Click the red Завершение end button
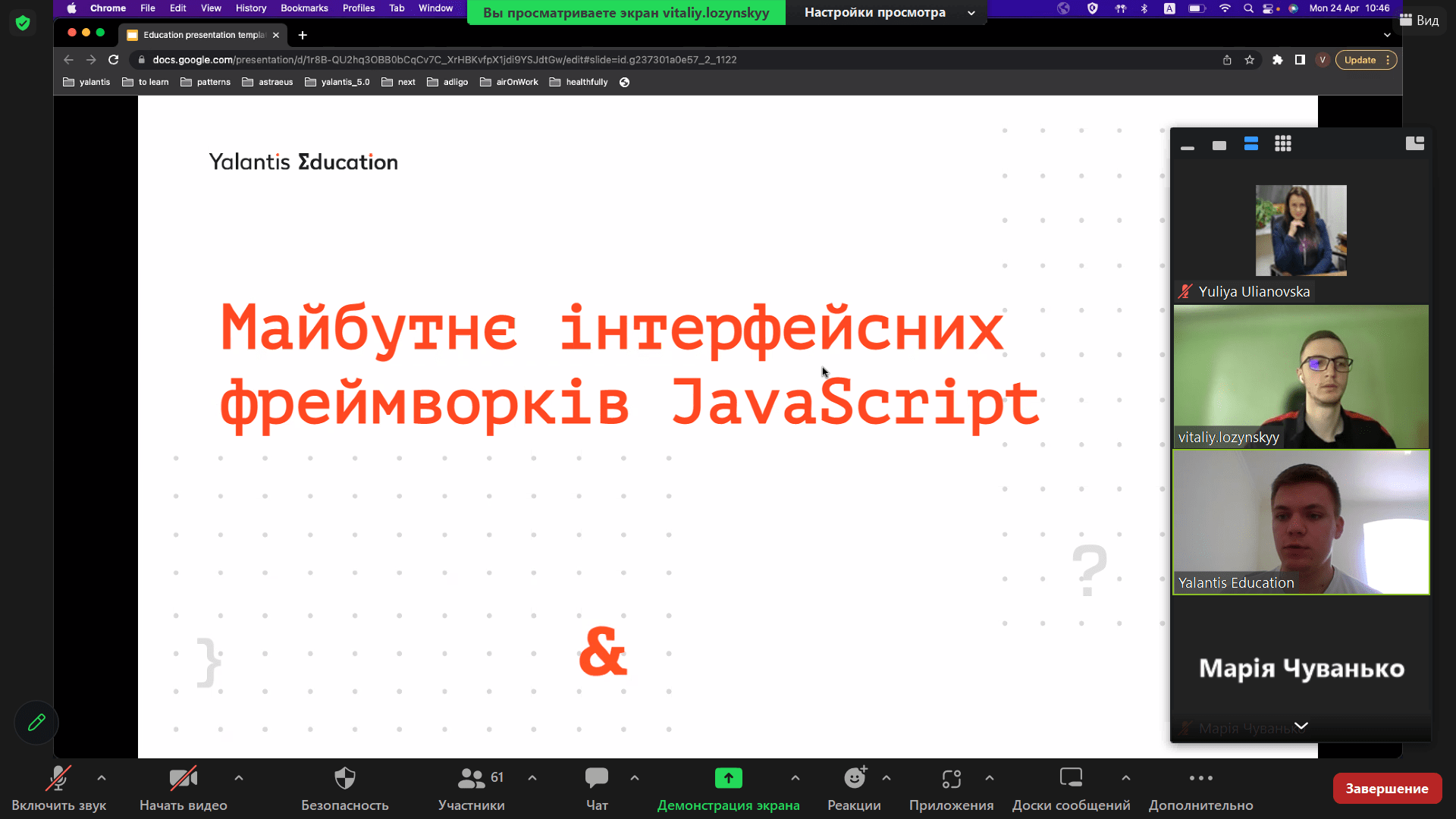This screenshot has height=819, width=1456. (1387, 789)
